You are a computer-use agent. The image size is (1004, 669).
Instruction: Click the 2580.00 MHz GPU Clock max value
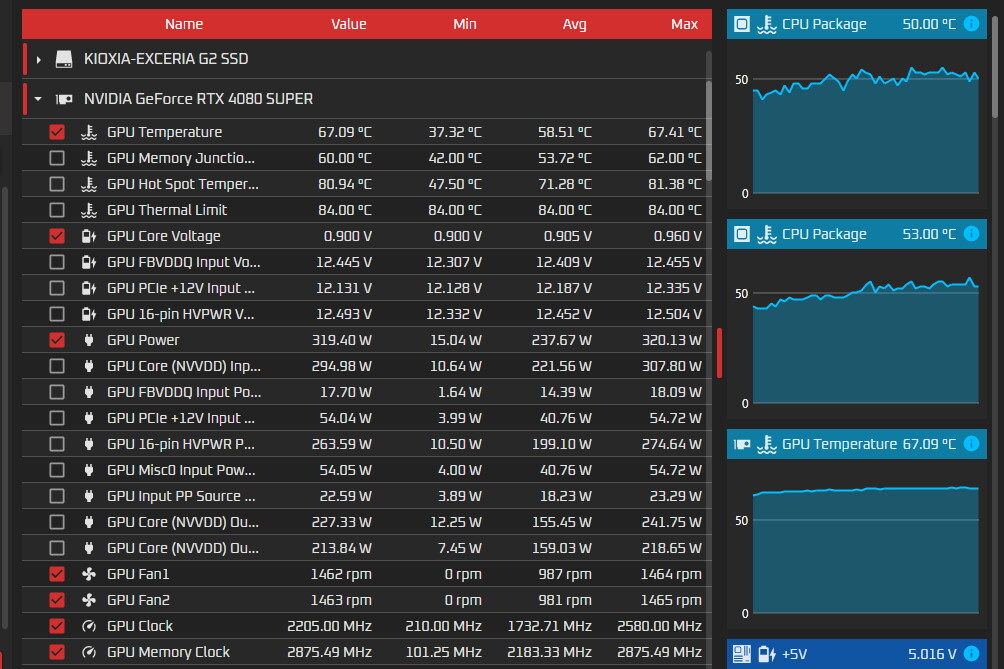pos(660,626)
